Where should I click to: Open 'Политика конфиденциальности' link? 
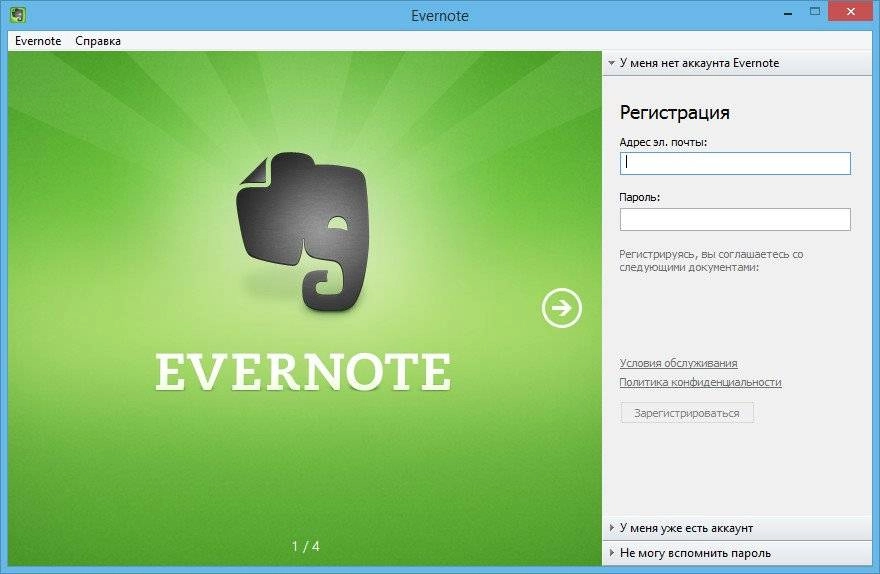click(700, 382)
